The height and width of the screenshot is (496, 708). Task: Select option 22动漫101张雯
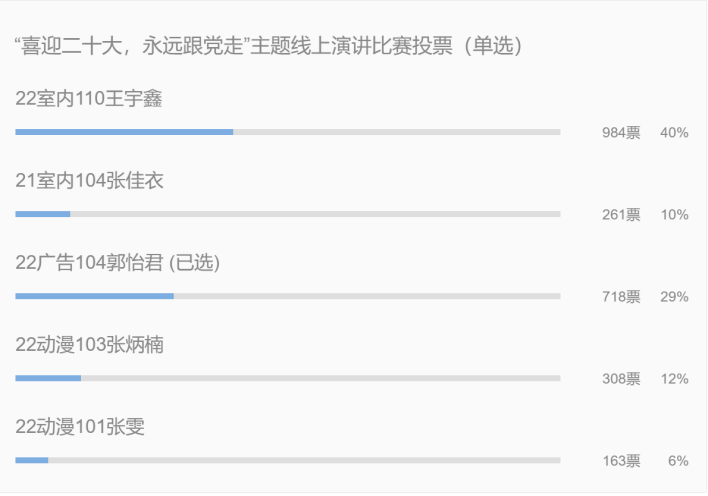point(80,427)
